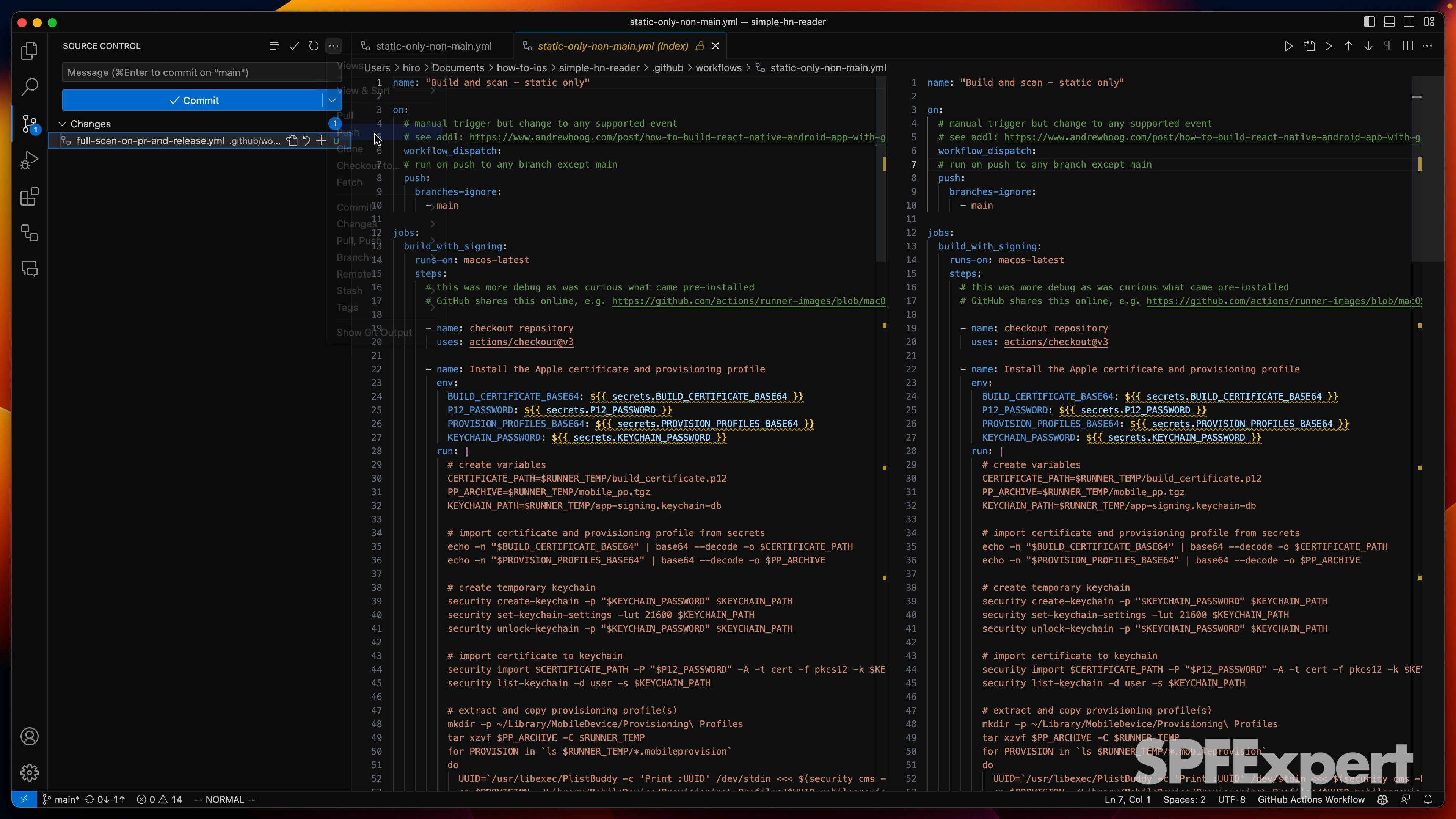Open the chat/comments activity bar icon
This screenshot has width=1456, height=819.
pos(30,269)
